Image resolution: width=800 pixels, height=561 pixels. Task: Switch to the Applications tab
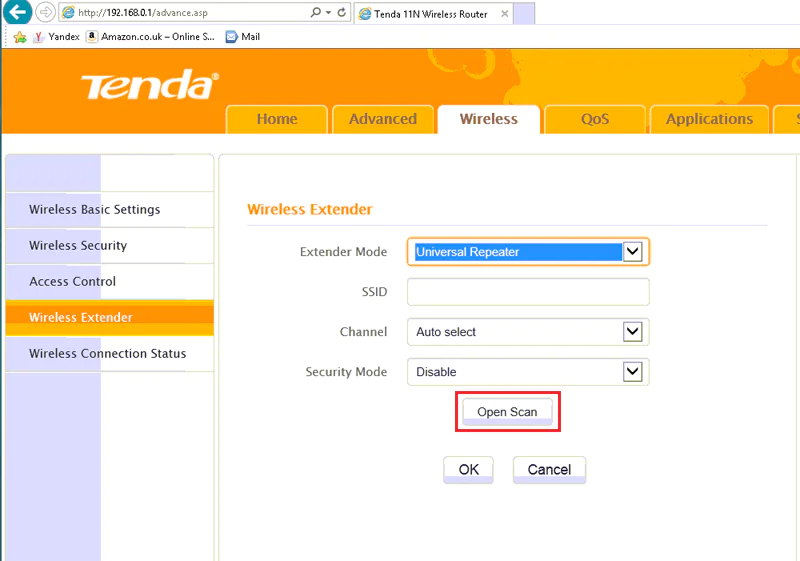tap(709, 119)
